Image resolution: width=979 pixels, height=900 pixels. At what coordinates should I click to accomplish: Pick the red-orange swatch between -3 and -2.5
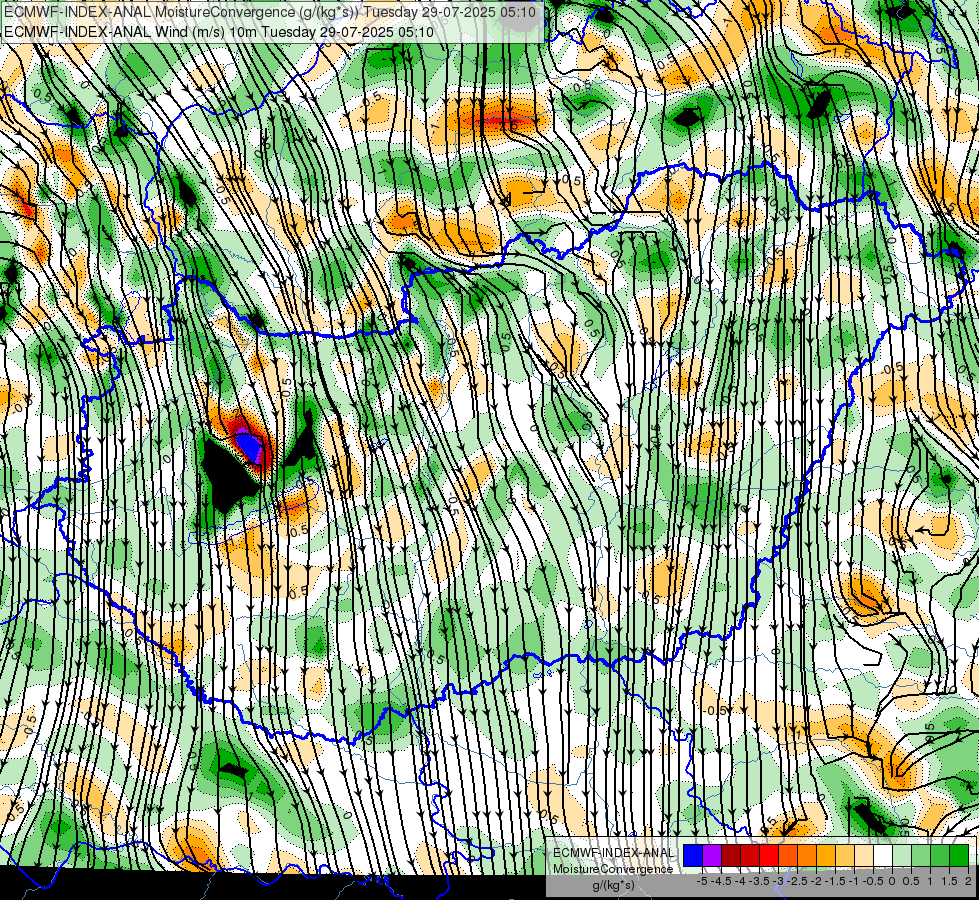click(x=788, y=856)
